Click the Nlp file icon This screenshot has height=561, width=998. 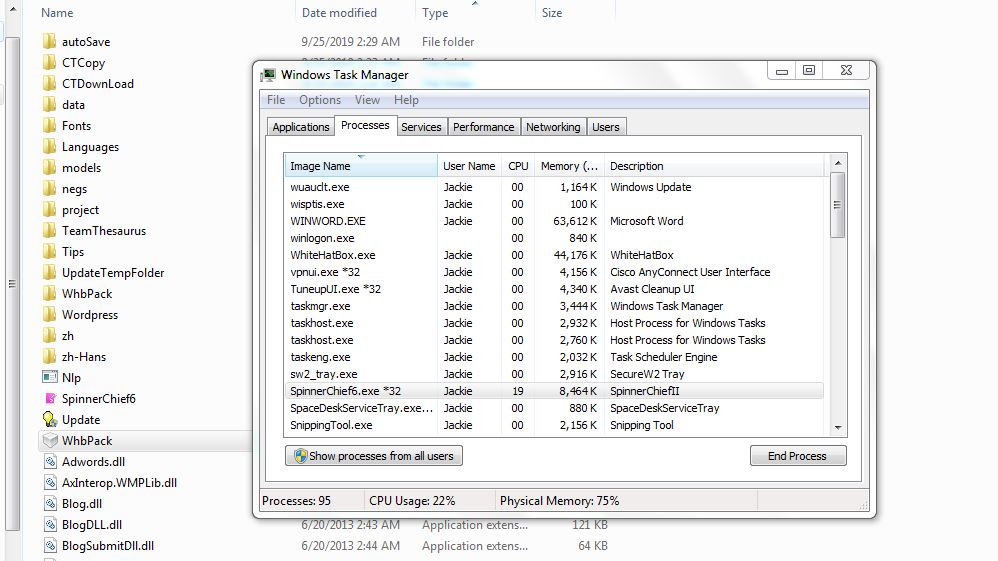coord(49,377)
